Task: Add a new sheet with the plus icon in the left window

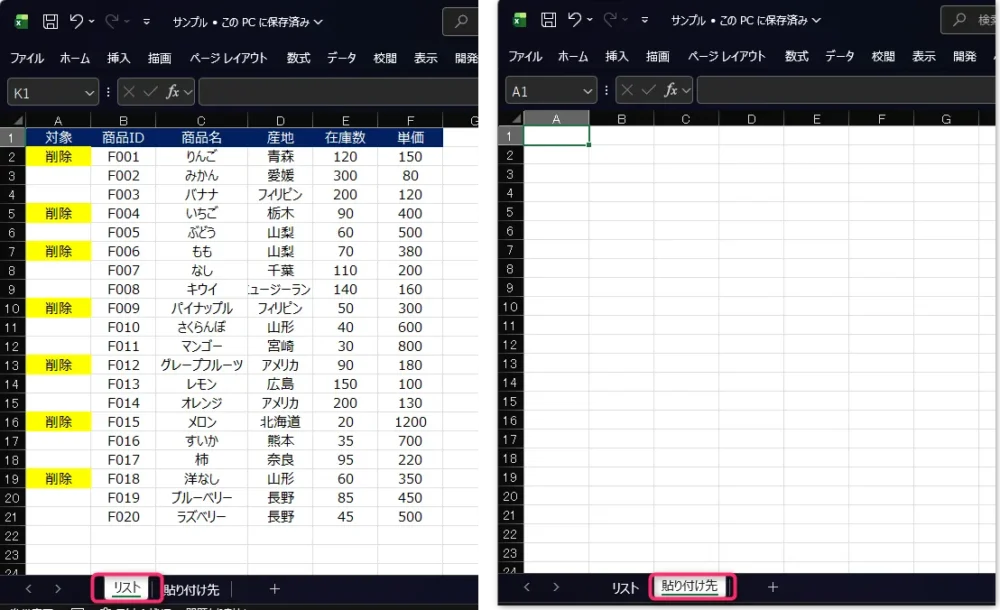Action: [x=274, y=589]
